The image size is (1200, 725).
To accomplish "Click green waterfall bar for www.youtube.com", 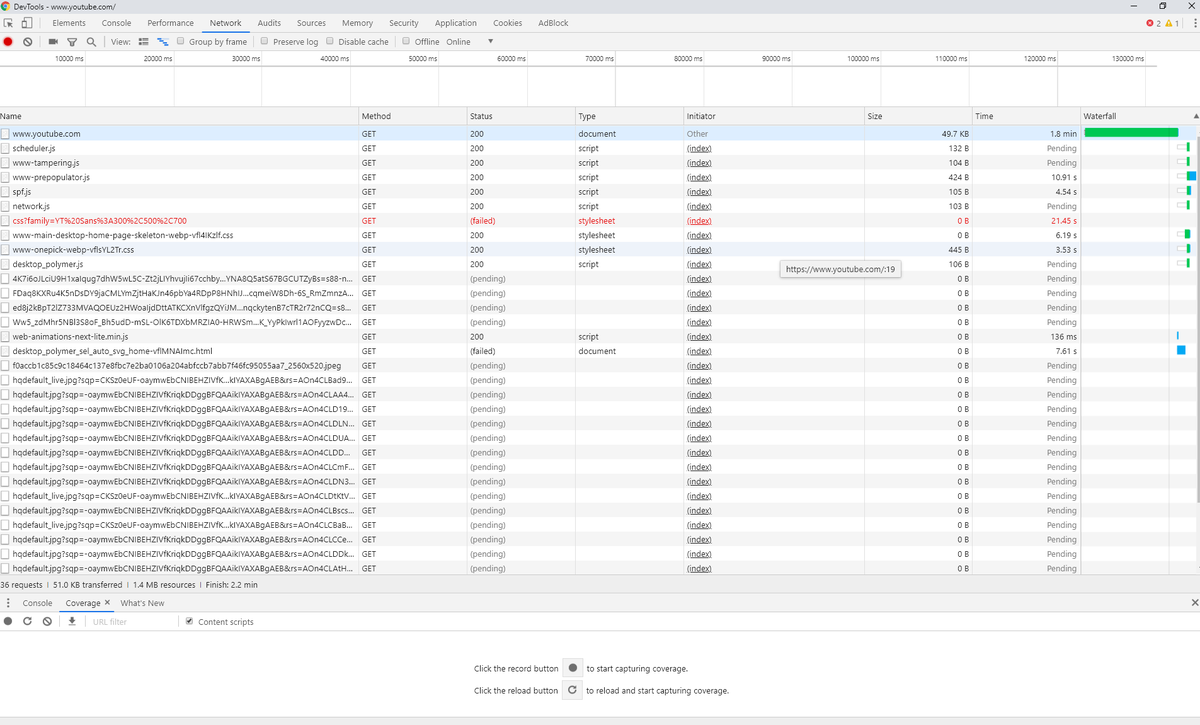I will [x=1131, y=133].
